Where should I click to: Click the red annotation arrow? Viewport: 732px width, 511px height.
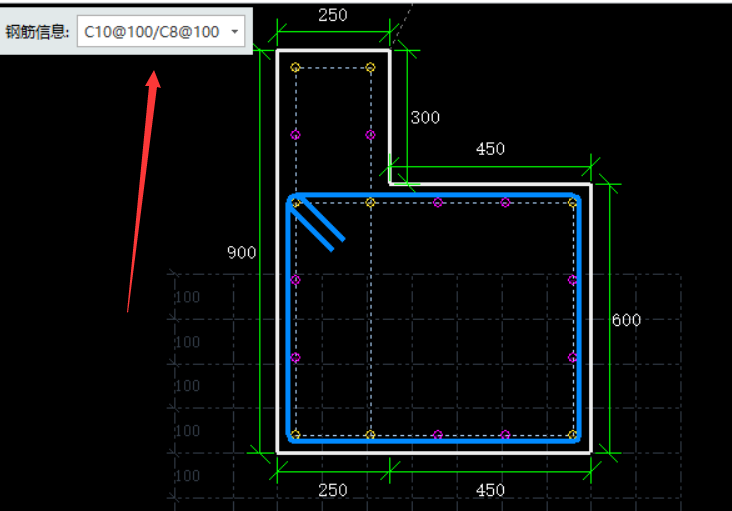click(141, 190)
